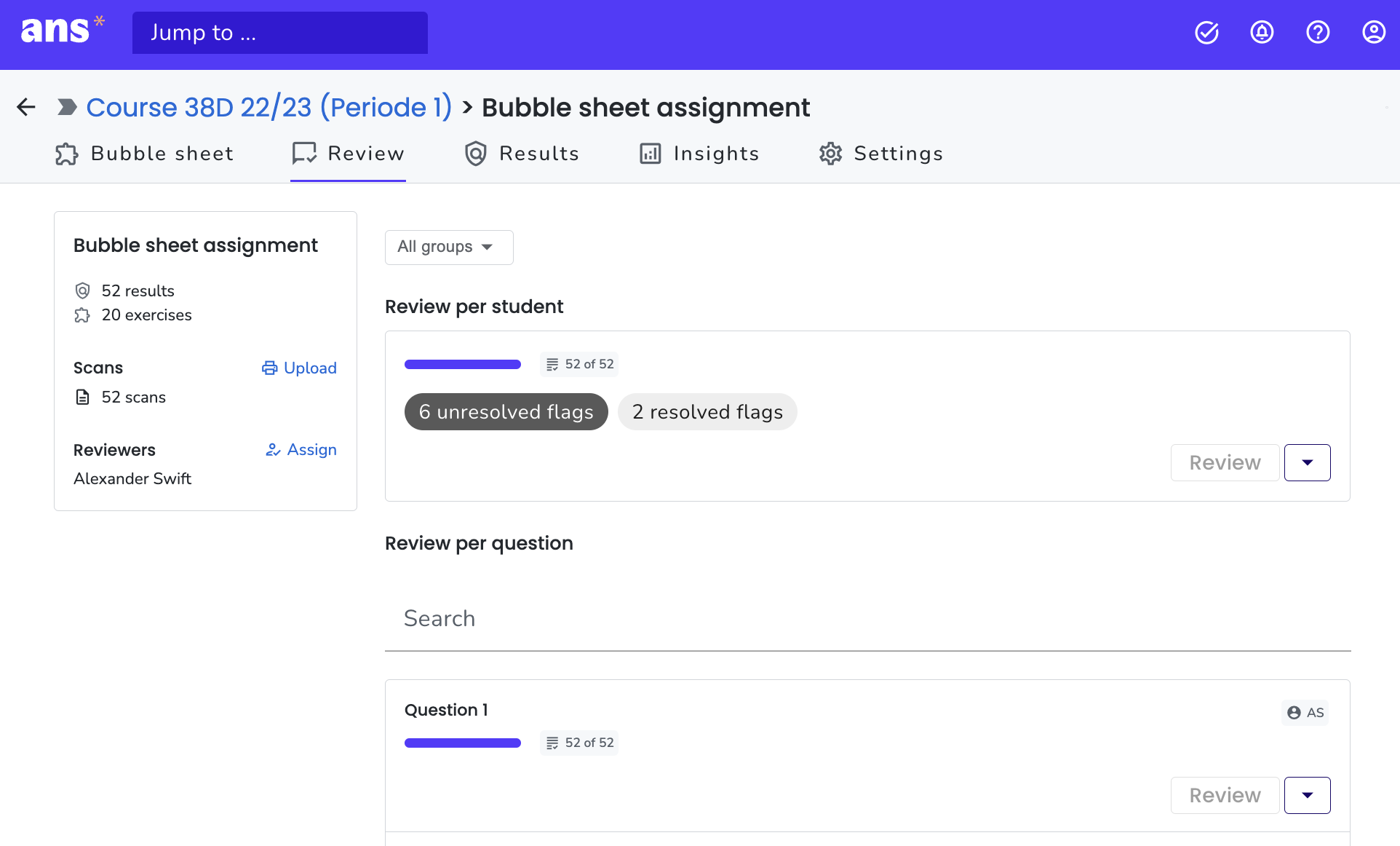Expand Question 1 Review dropdown arrow
Viewport: 1400px width, 846px height.
1308,796
